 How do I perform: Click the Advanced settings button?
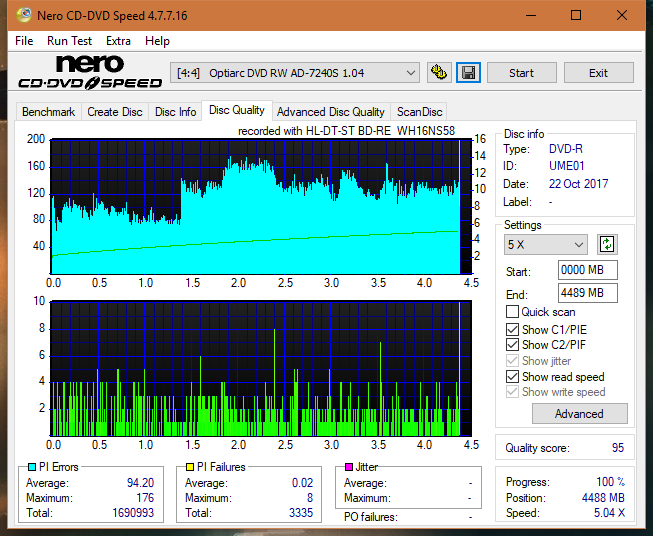[x=579, y=414]
